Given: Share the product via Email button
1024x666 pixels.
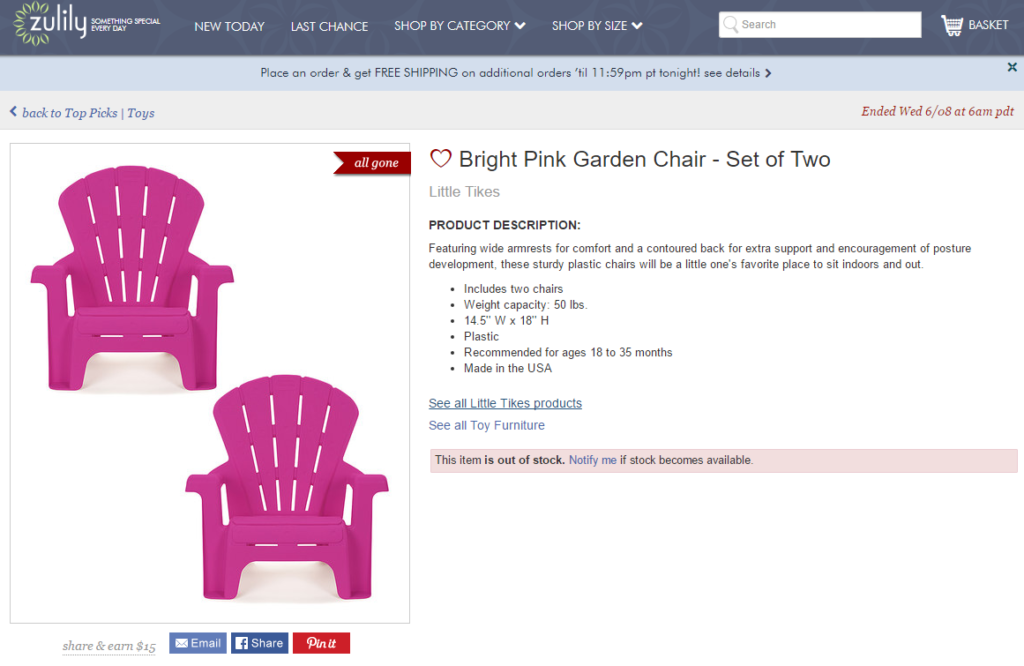Looking at the screenshot, I should point(198,643).
